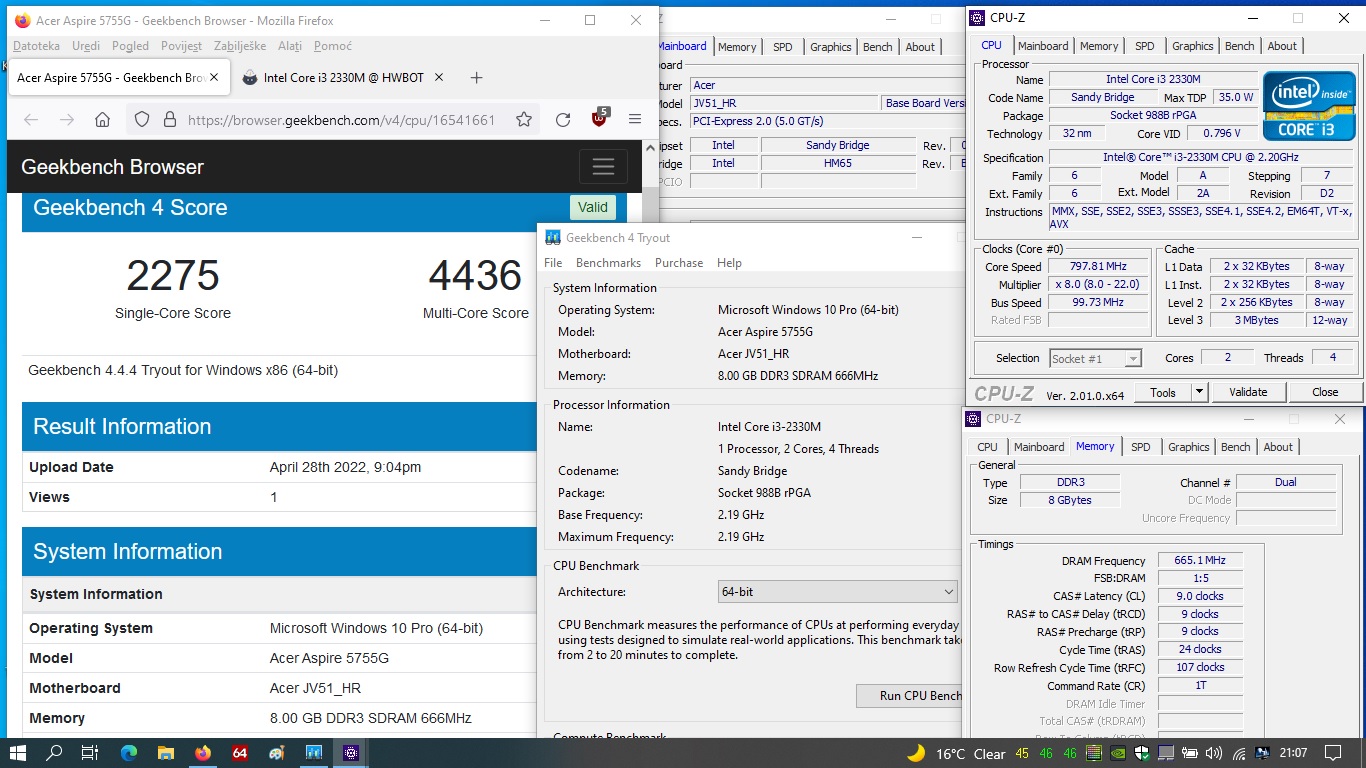Screen dimensions: 1366x768
Task: Open uBlock extension icon in Firefox
Action: 599,118
